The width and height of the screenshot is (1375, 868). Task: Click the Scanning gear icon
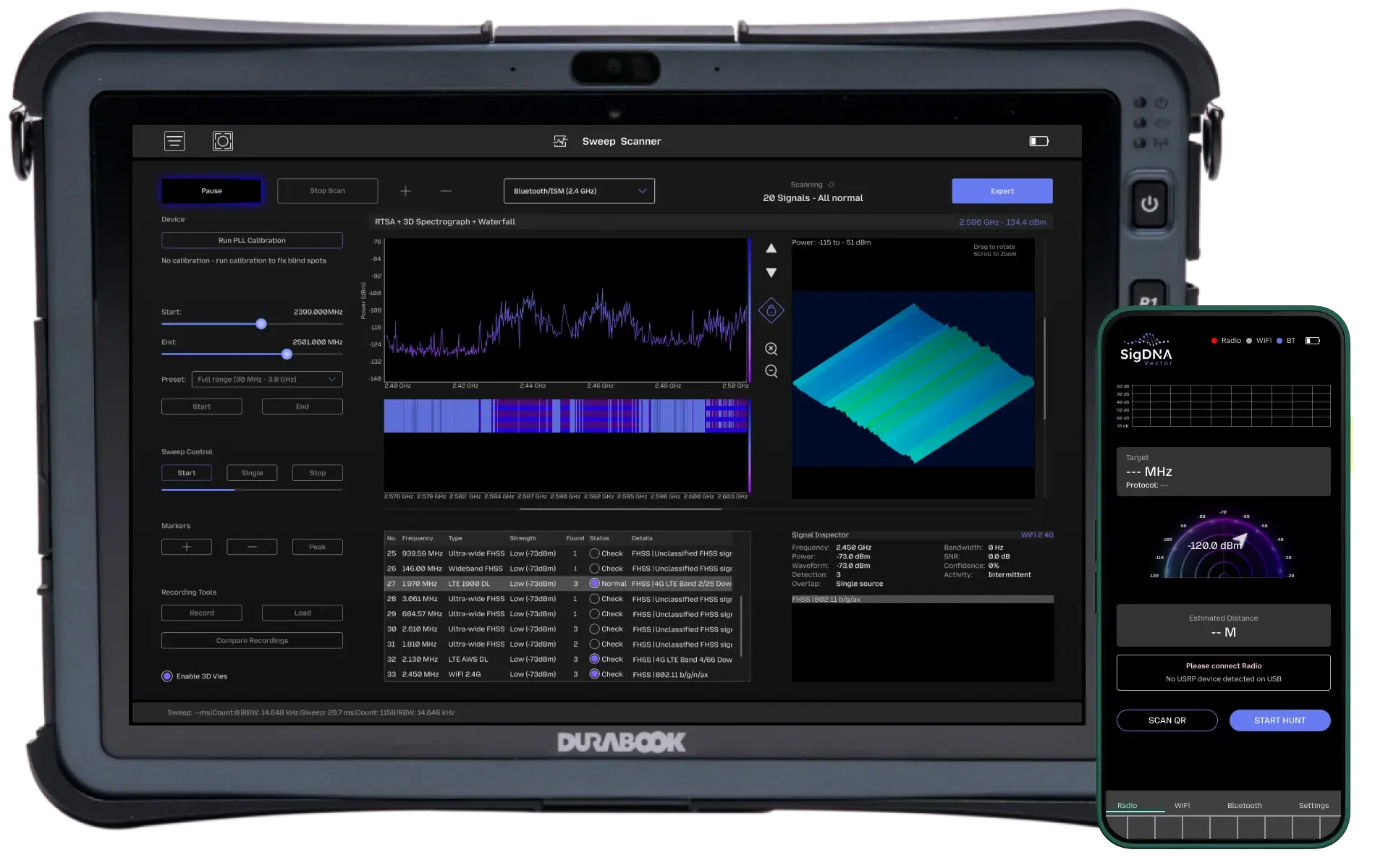click(832, 184)
